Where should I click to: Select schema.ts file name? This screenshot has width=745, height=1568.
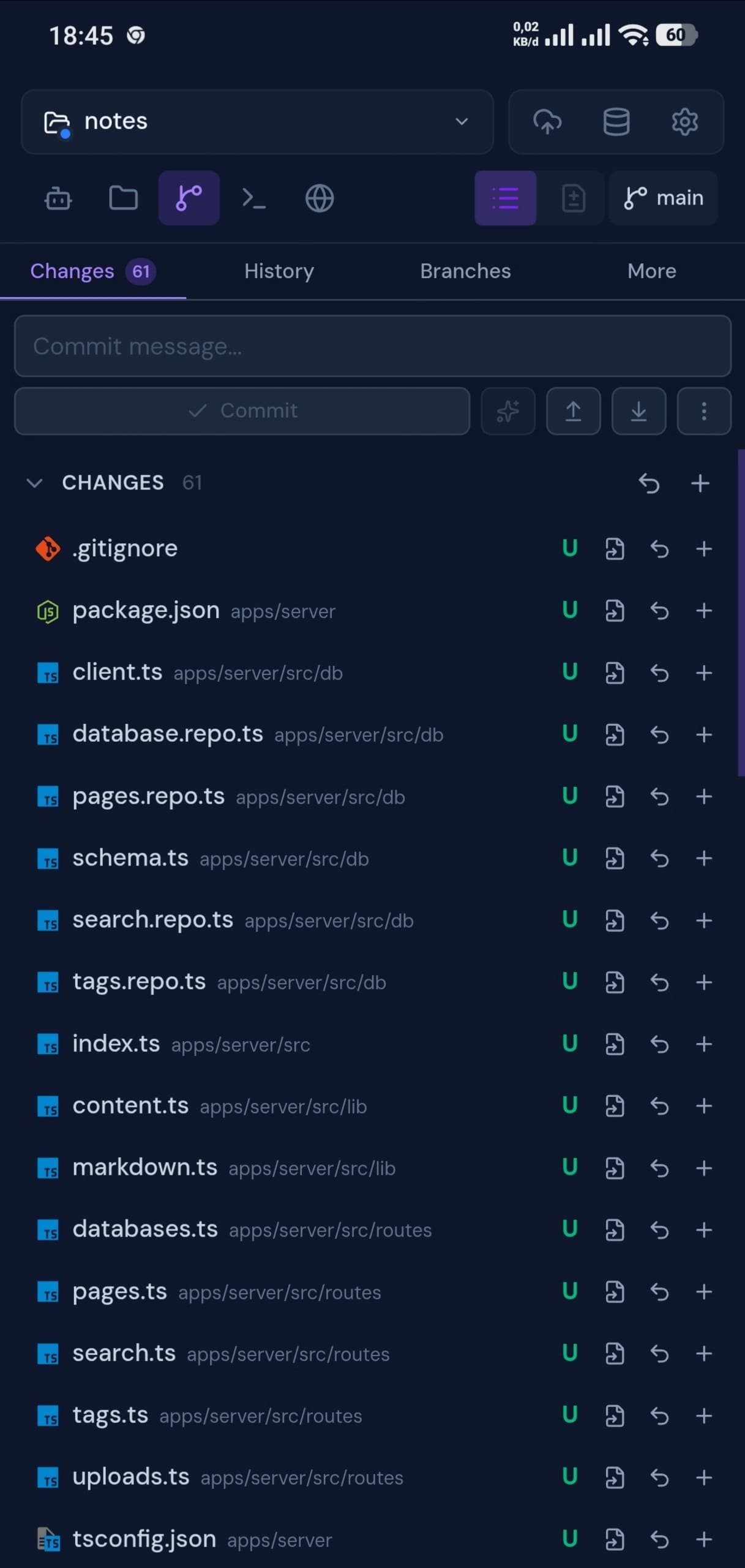pyautogui.click(x=130, y=858)
